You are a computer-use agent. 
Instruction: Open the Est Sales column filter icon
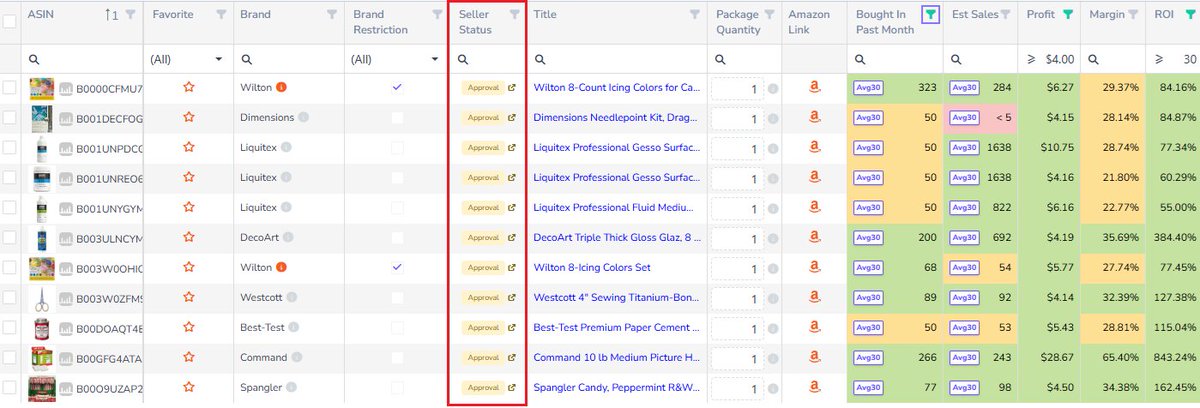click(1005, 15)
